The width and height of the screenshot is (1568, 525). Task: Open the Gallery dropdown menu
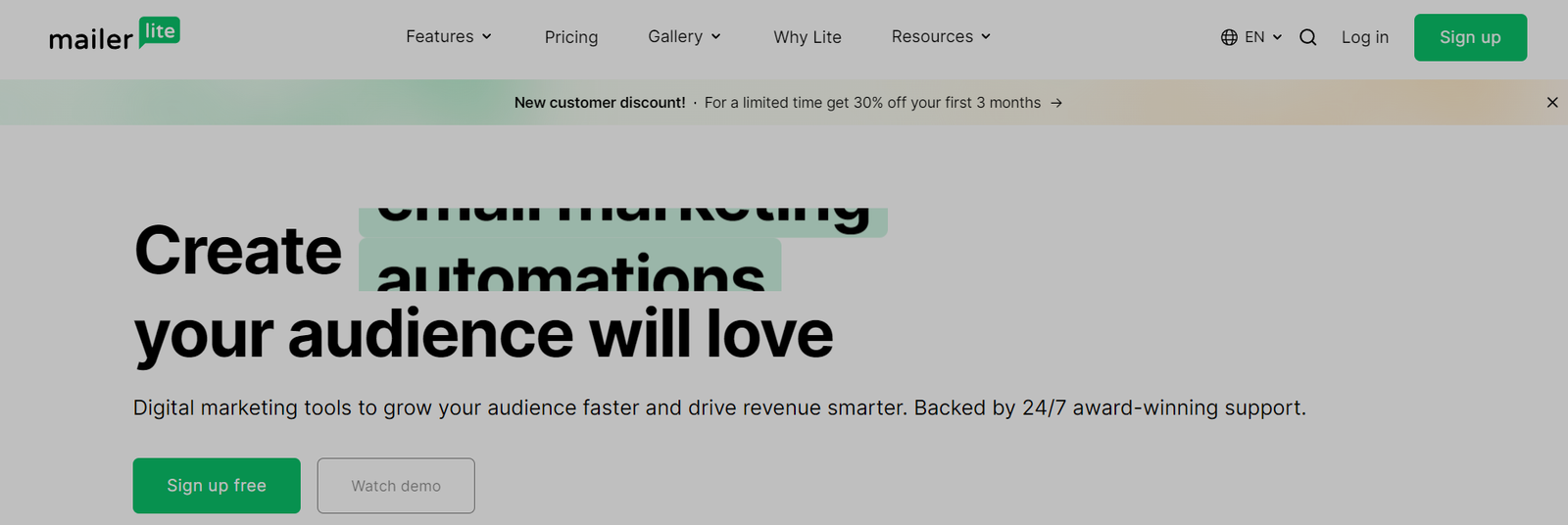[x=684, y=36]
